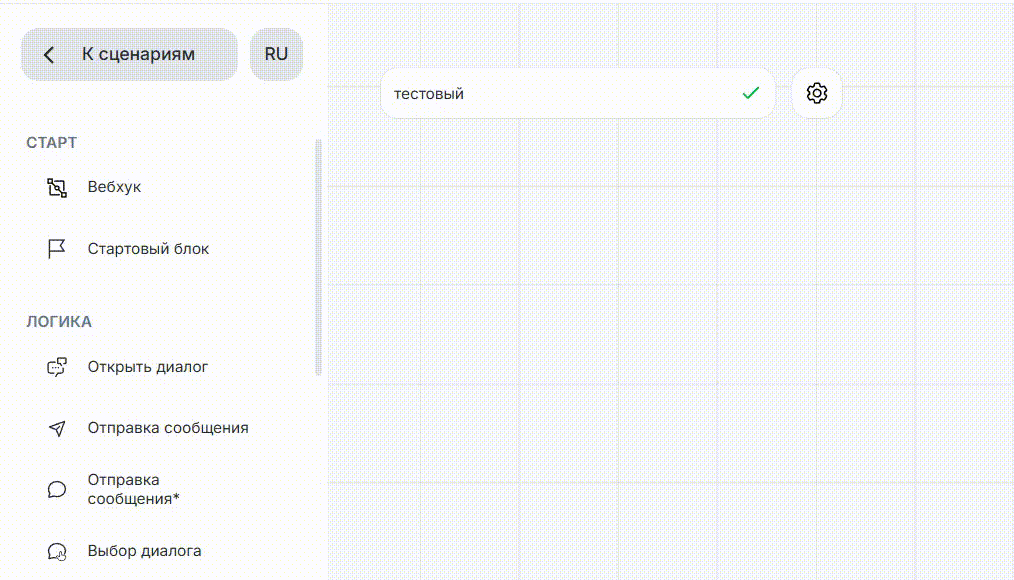Click the Выбор диалога icon
Screen dimensions: 1014x580
tap(57, 551)
